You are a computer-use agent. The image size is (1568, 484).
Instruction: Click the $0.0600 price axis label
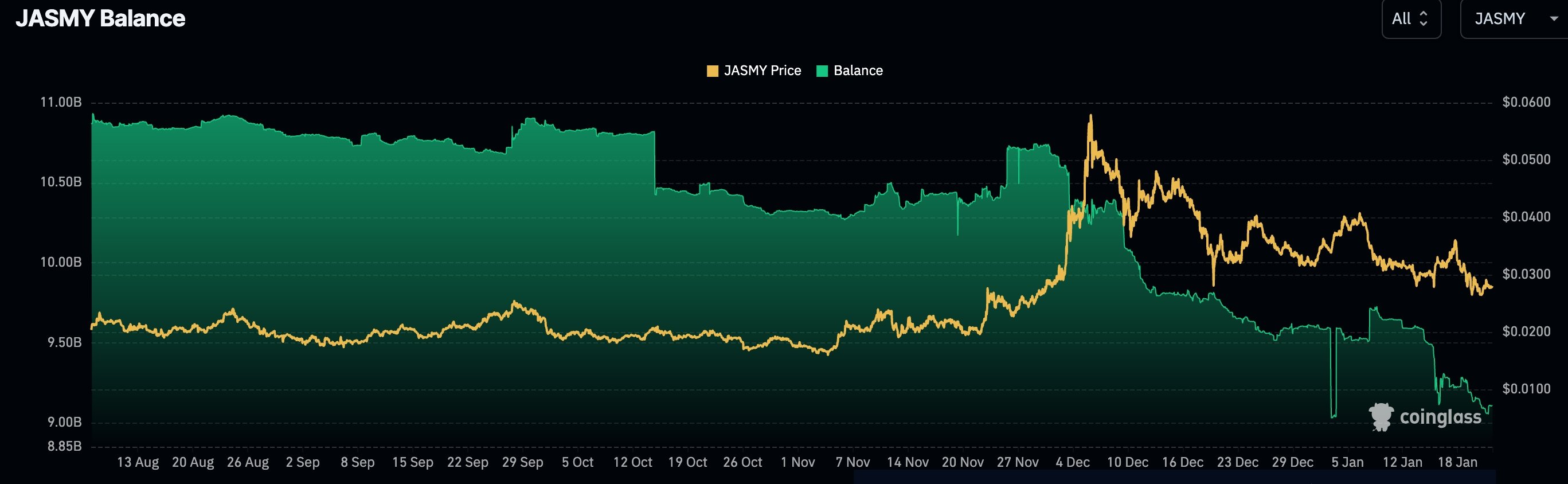click(1526, 102)
